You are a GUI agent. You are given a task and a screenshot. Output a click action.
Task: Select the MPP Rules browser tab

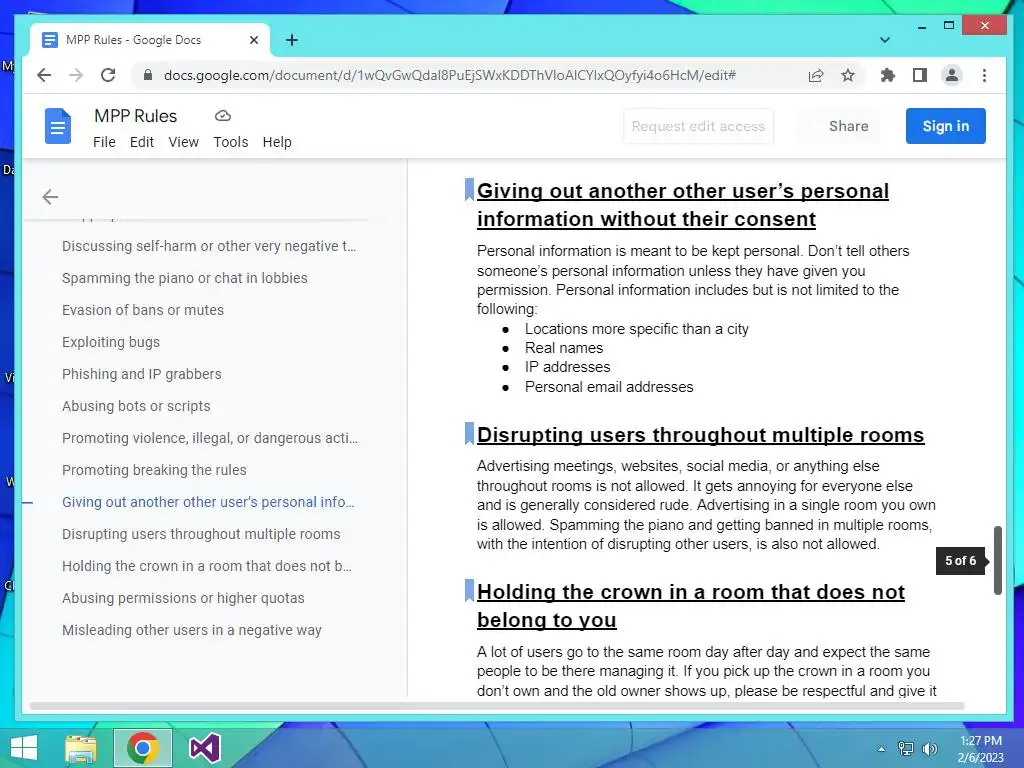pos(150,40)
